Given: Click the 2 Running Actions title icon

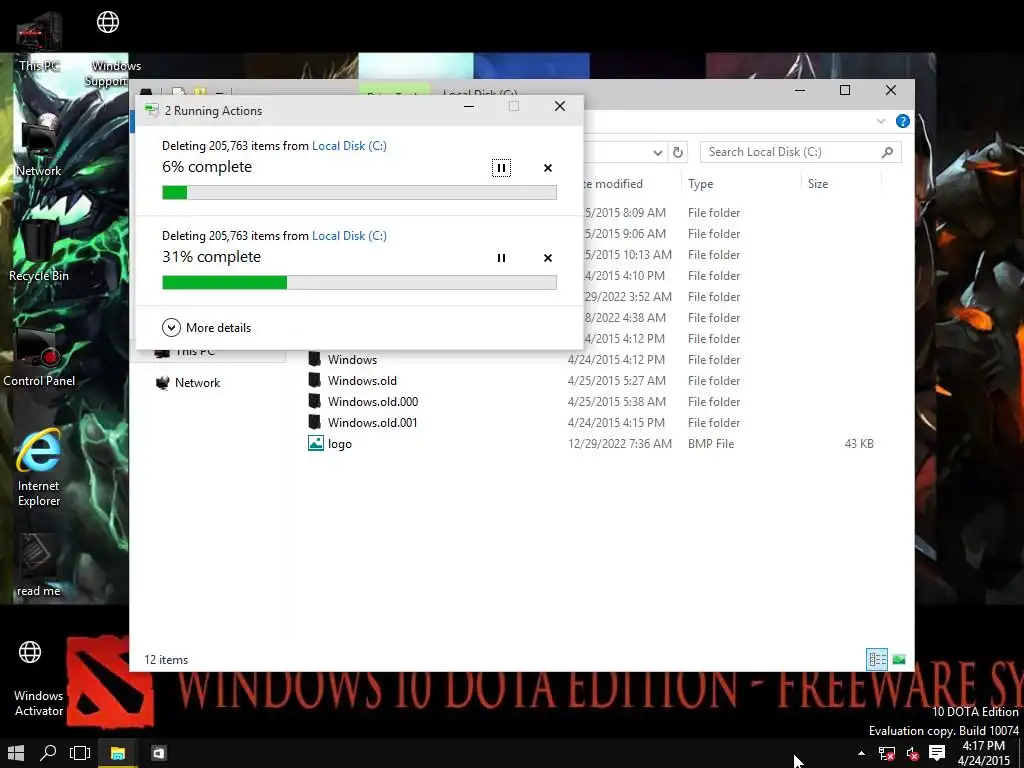Looking at the screenshot, I should tap(152, 110).
